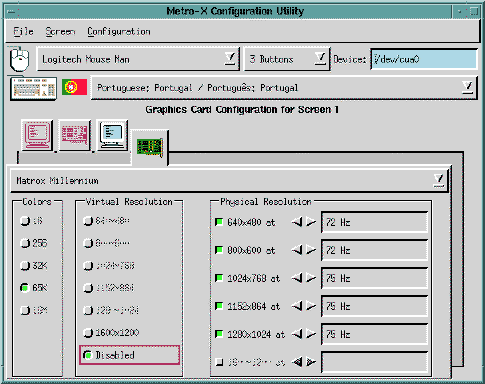Open the Logitech Mouse Man dropdown
Screen dimensions: 485x384
pyautogui.click(x=138, y=59)
